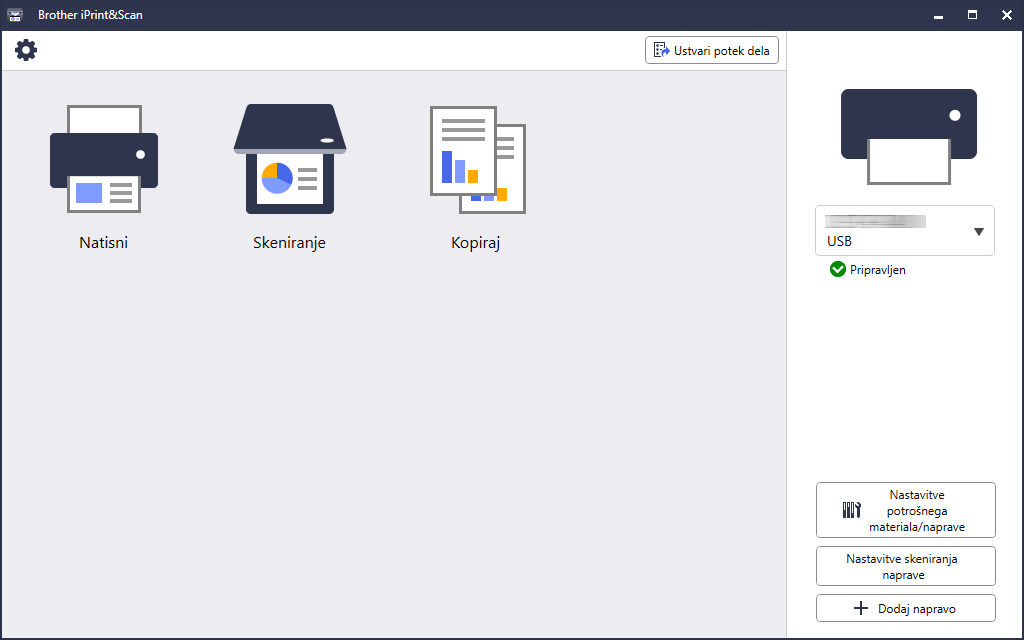The image size is (1024, 640).
Task: Click the Pripravljen status text
Action: [x=877, y=270]
